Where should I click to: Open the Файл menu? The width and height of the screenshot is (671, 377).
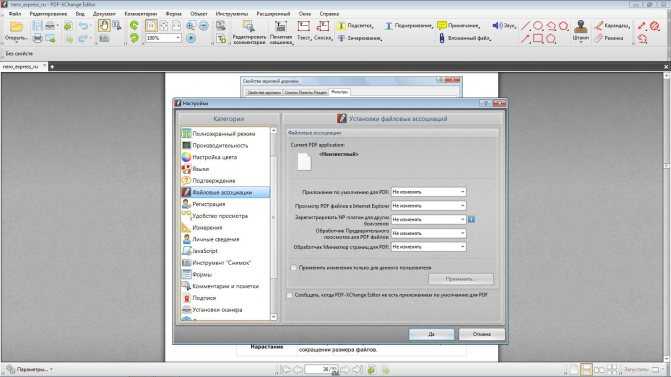tap(15, 14)
